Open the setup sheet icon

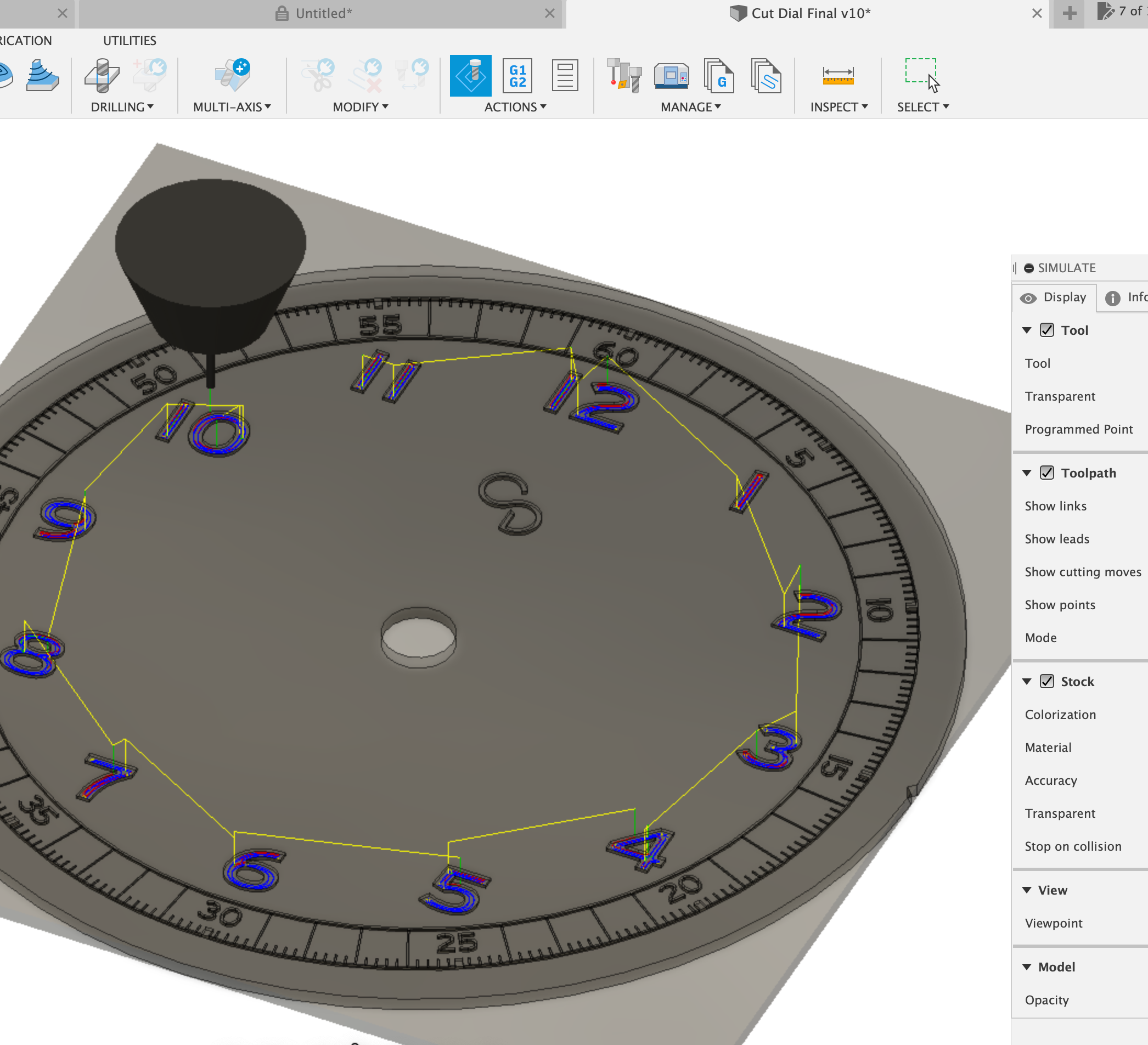(564, 76)
